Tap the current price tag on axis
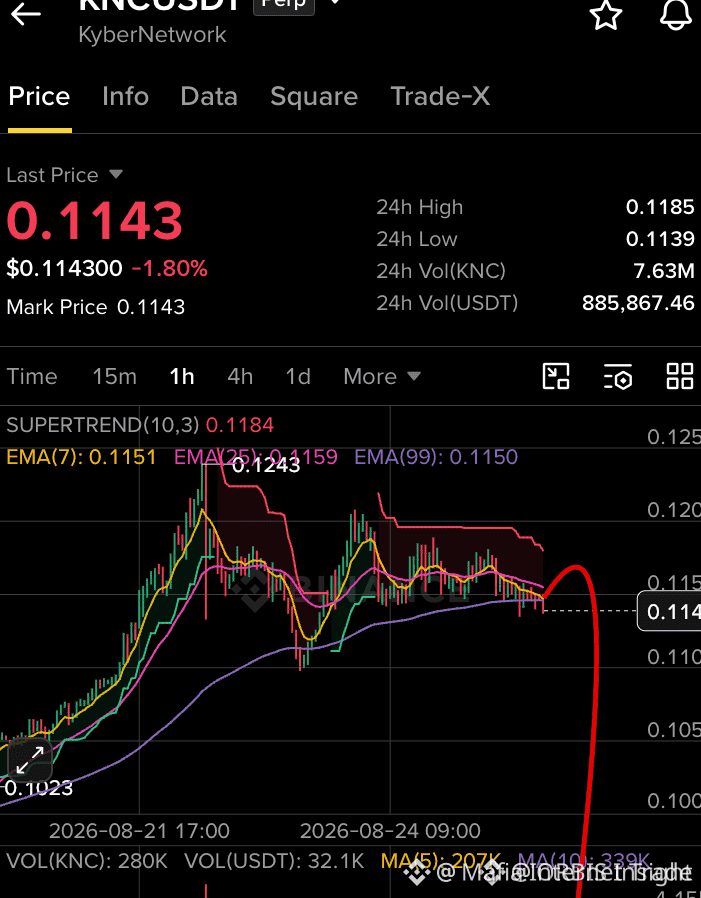Viewport: 701px width, 898px height. click(x=670, y=611)
